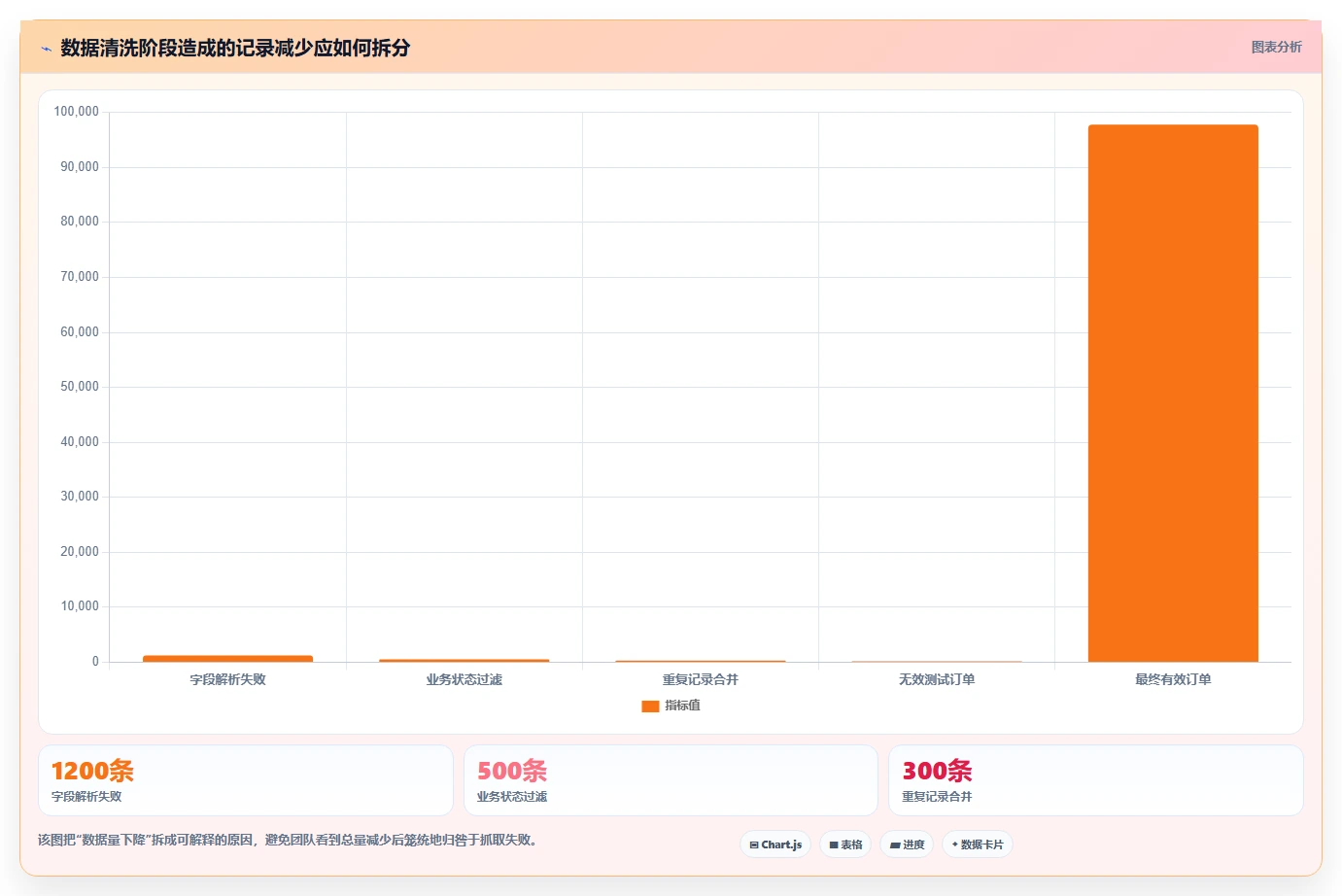The height and width of the screenshot is (896, 1342).
Task: Click the 业务状态过滤 bar in chart
Action: (x=464, y=661)
